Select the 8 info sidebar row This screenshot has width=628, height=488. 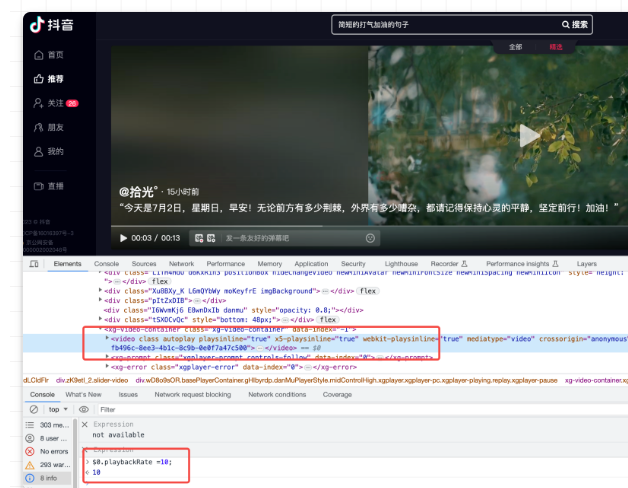pos(47,478)
